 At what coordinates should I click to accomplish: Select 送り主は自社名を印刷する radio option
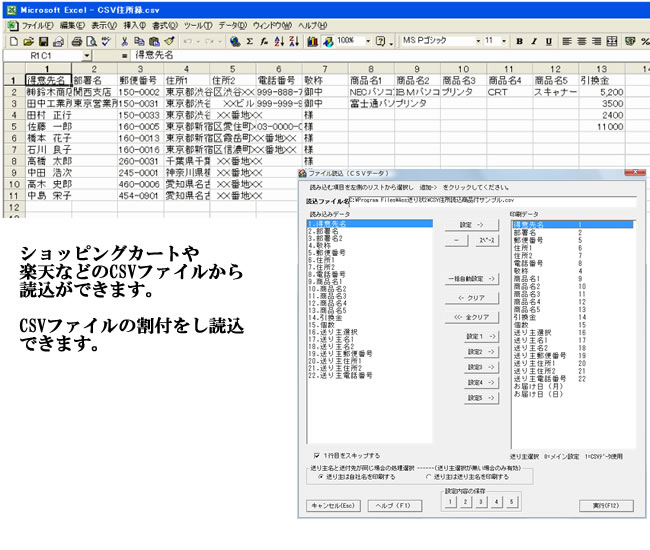click(x=320, y=476)
